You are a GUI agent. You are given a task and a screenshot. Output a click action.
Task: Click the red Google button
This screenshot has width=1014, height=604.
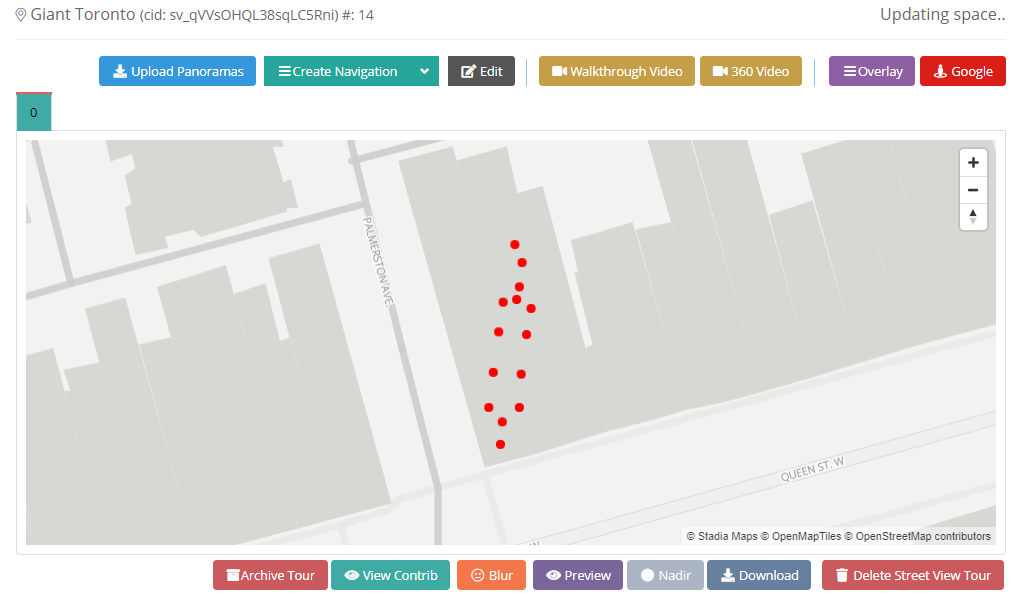pos(963,71)
